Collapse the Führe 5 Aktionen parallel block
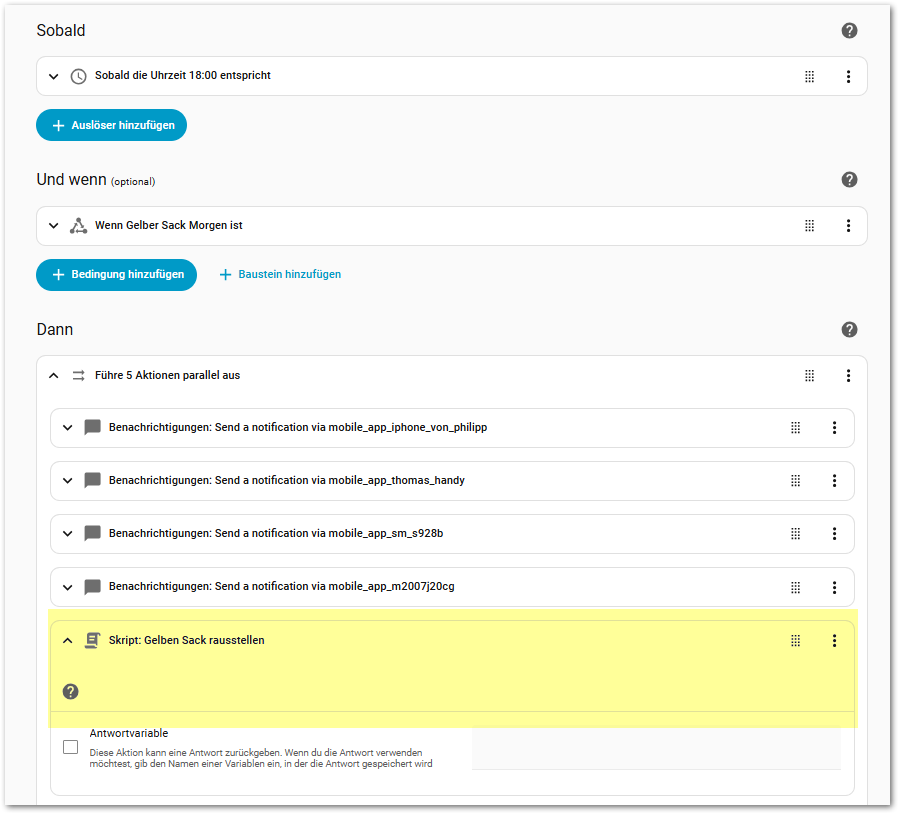The width and height of the screenshot is (899, 814). (x=54, y=376)
